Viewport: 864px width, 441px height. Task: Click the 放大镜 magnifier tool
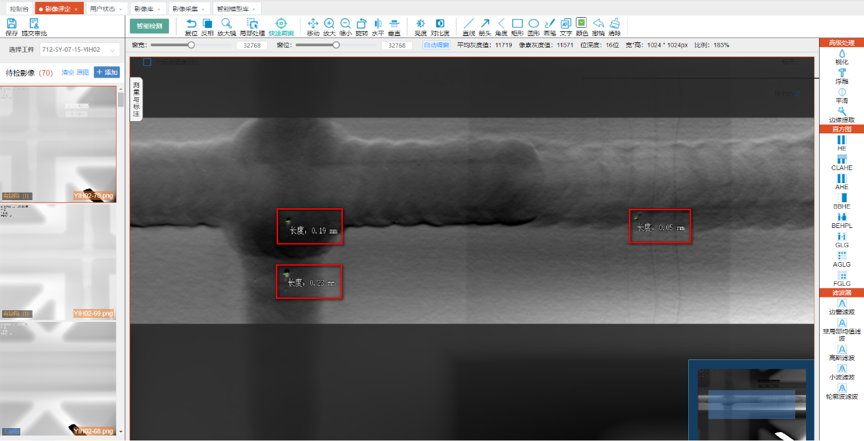227,25
